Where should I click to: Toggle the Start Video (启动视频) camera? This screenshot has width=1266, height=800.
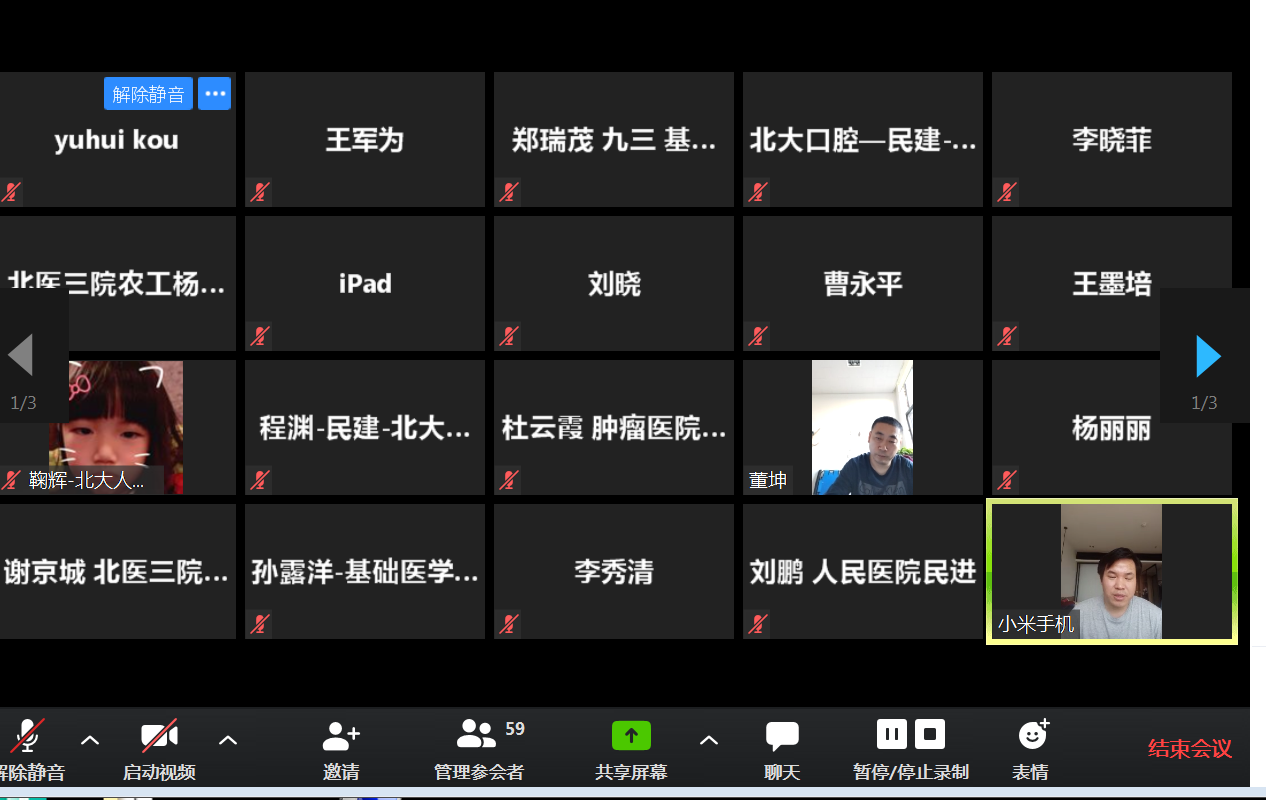point(159,738)
